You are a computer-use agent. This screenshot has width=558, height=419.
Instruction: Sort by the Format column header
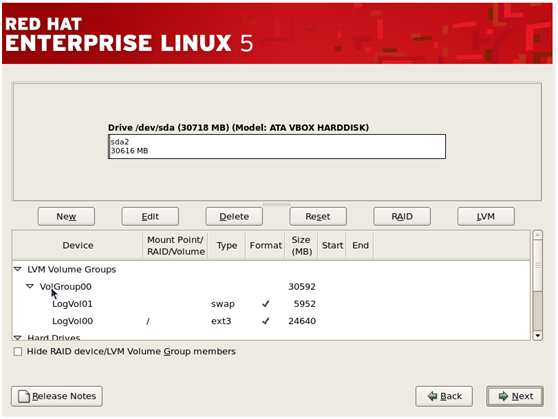coord(265,245)
